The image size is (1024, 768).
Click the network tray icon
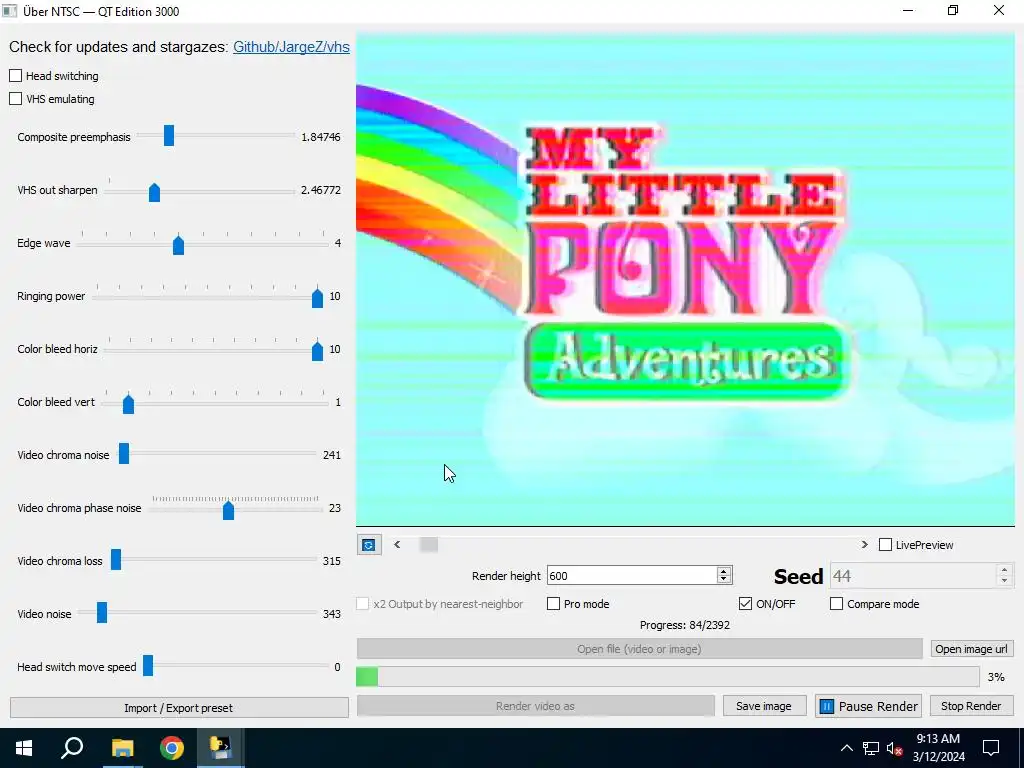871,748
